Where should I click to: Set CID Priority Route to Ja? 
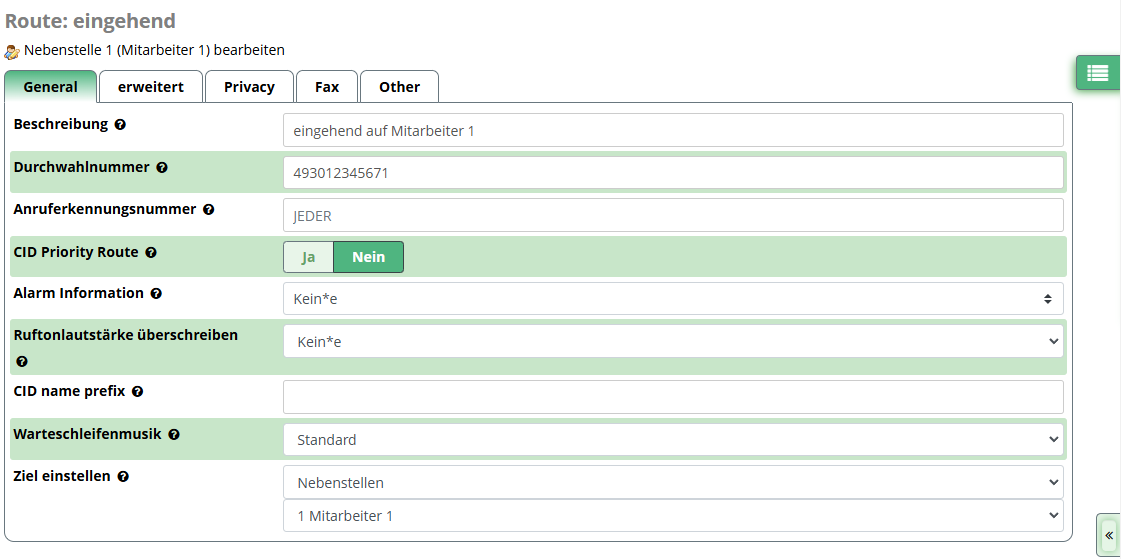coord(309,257)
